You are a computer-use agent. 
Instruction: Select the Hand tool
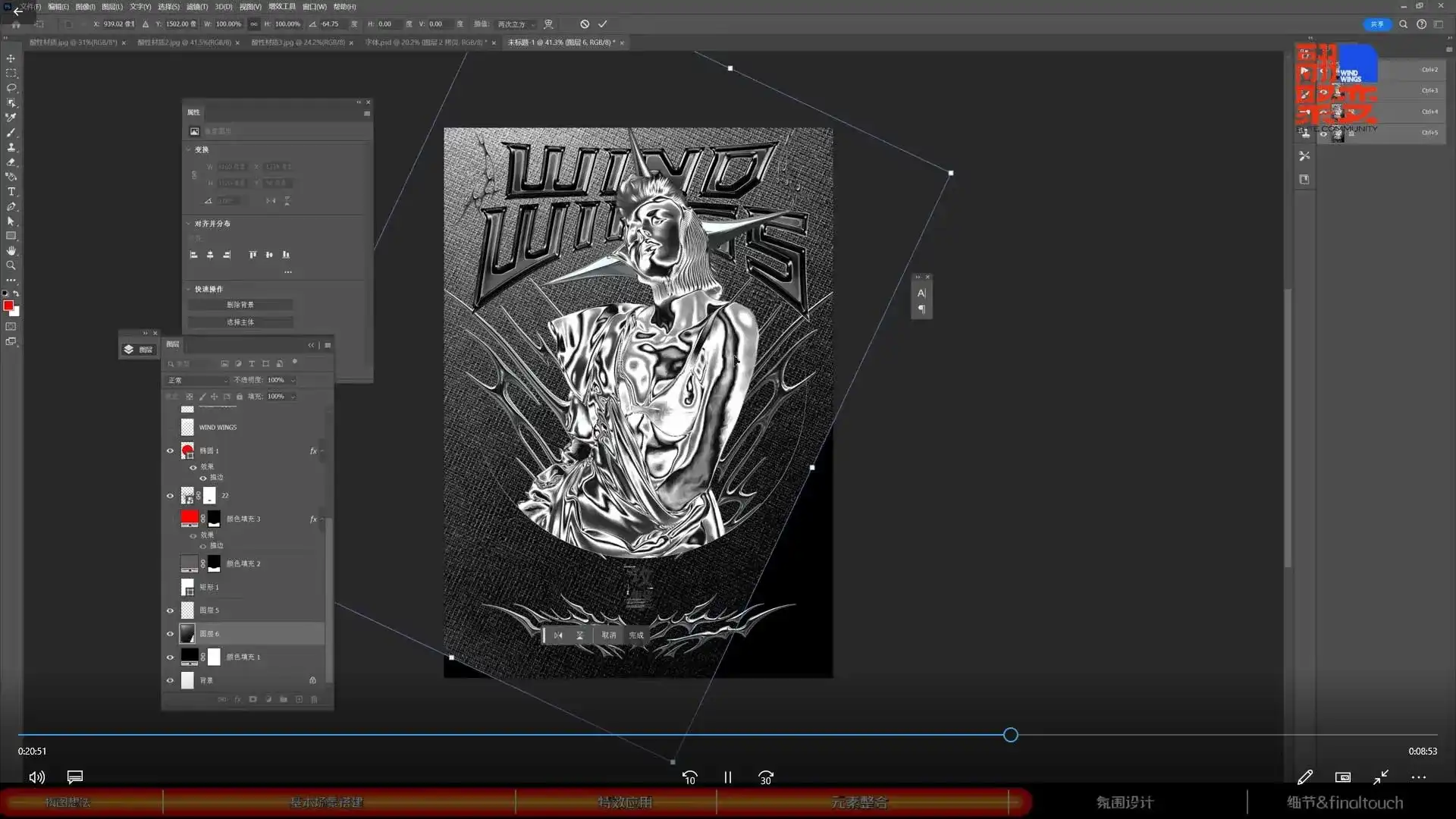[11, 251]
